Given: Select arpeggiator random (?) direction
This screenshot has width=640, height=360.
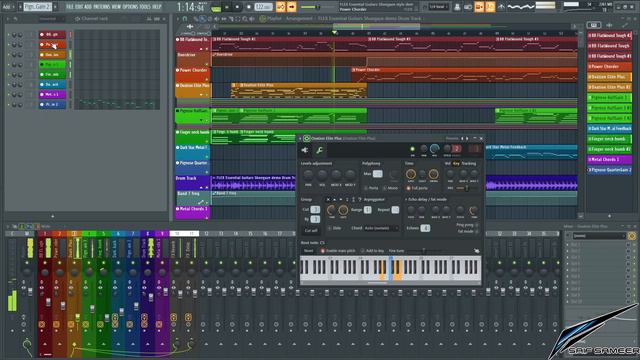Looking at the screenshot, I should point(360,200).
